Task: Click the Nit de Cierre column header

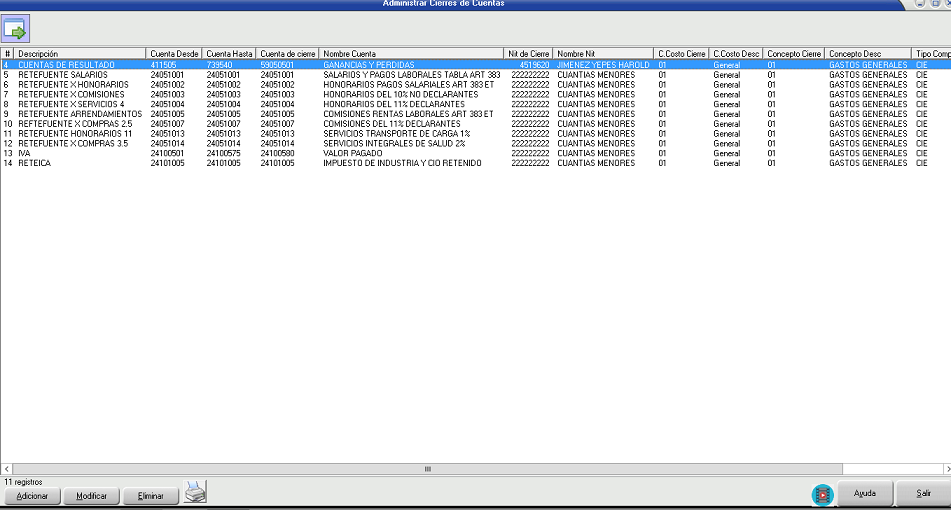Action: click(528, 53)
